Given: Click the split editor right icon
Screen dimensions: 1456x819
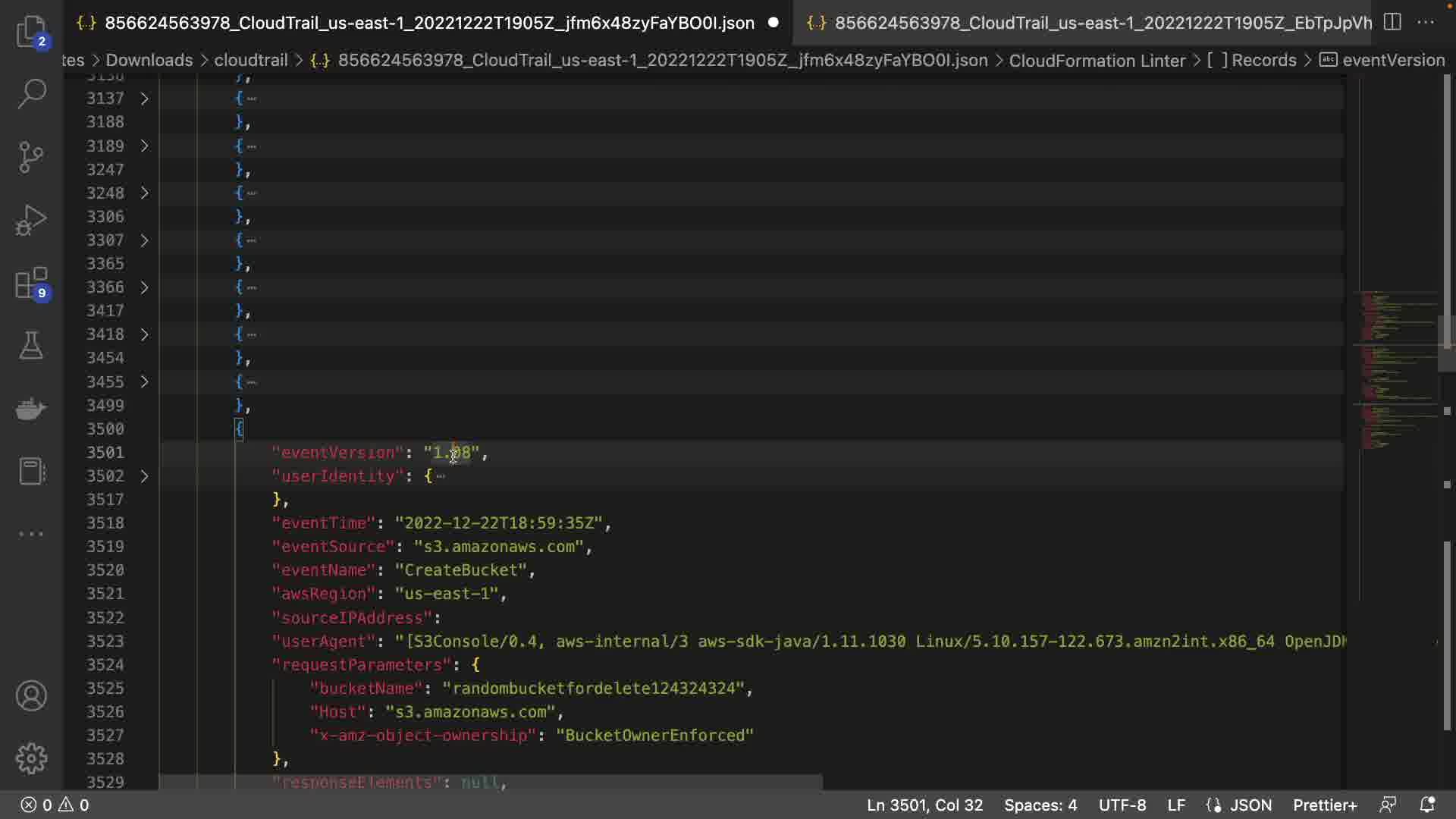Looking at the screenshot, I should point(1392,22).
